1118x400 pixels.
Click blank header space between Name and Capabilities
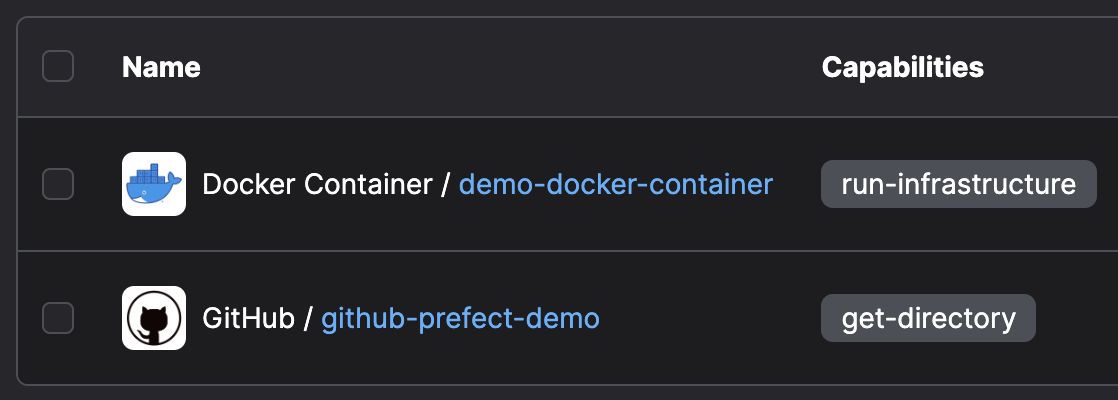[x=511, y=67]
